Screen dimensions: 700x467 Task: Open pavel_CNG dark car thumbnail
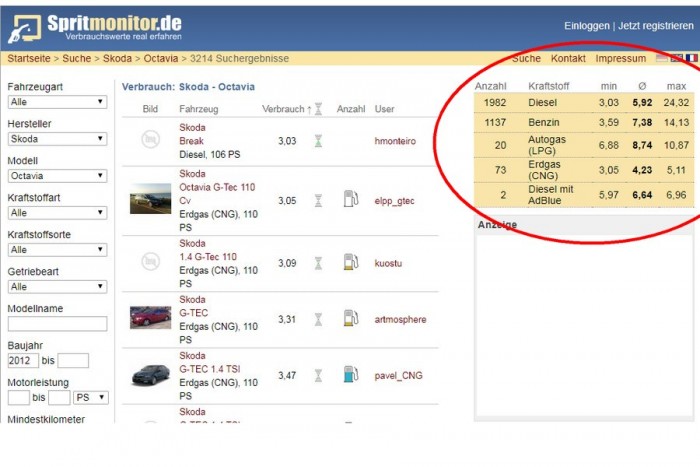(150, 375)
